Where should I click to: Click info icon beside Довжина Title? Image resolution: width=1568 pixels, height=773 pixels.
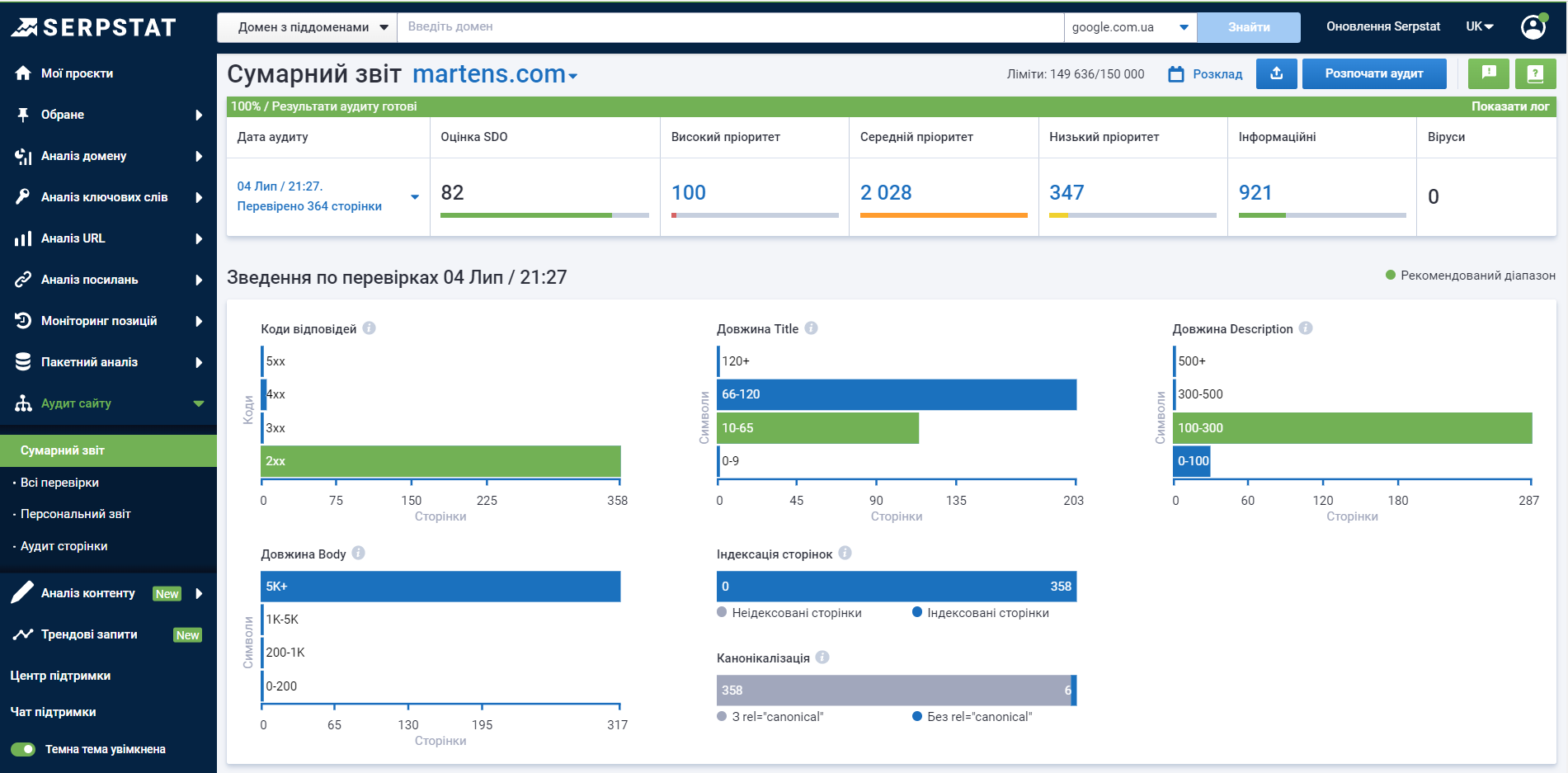click(x=812, y=328)
